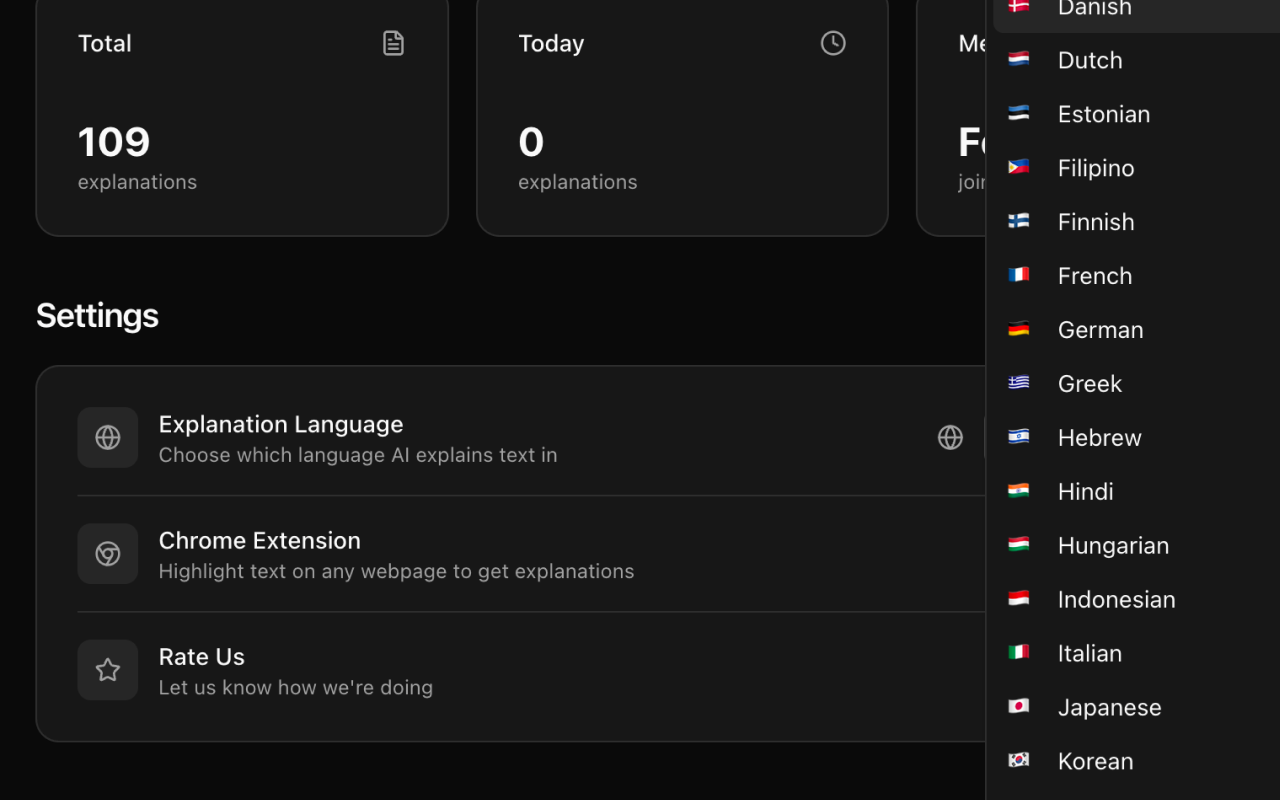
Task: Click the Estonia flag icon
Action: (x=1019, y=113)
